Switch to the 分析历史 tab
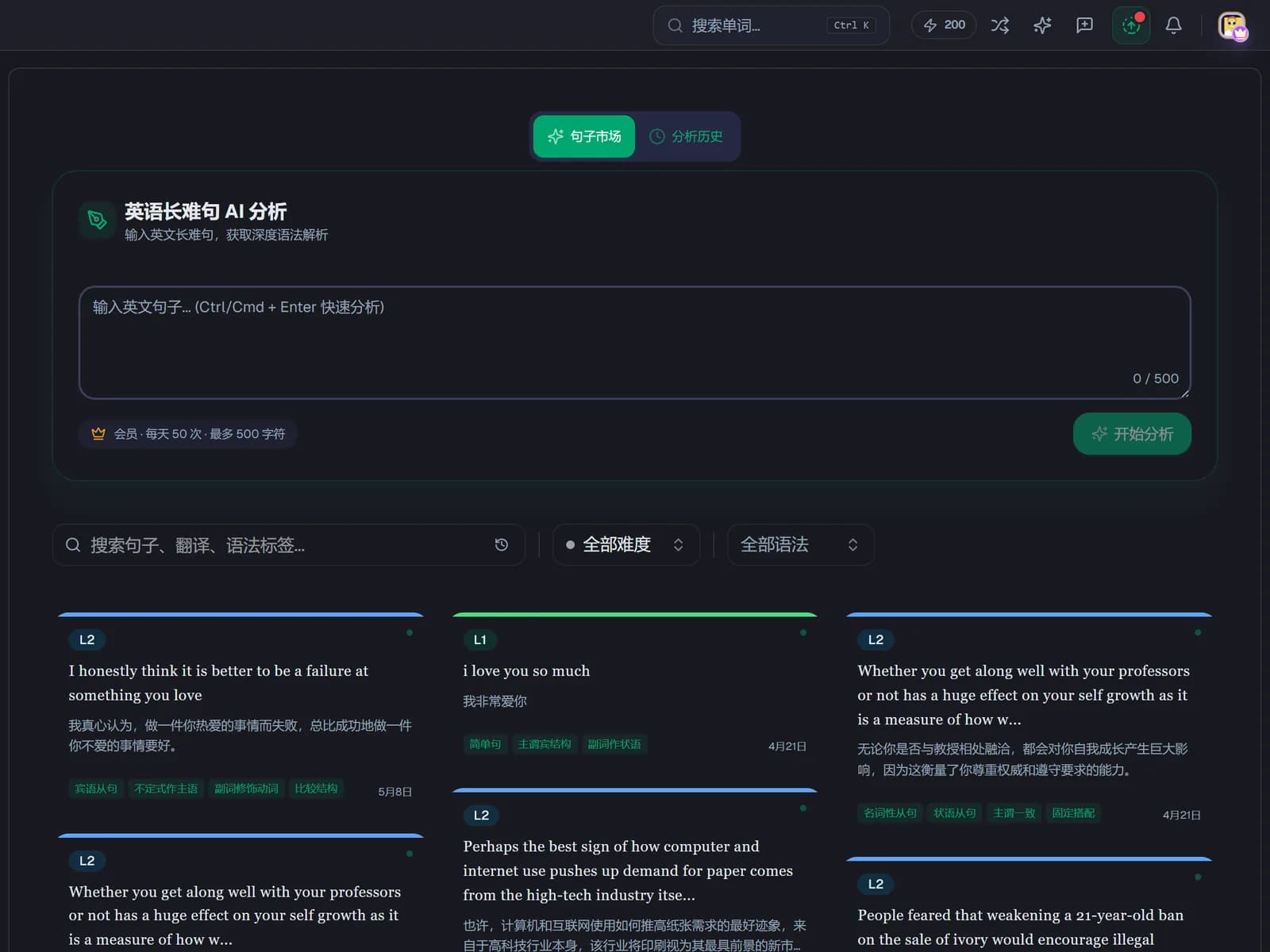 coord(687,136)
